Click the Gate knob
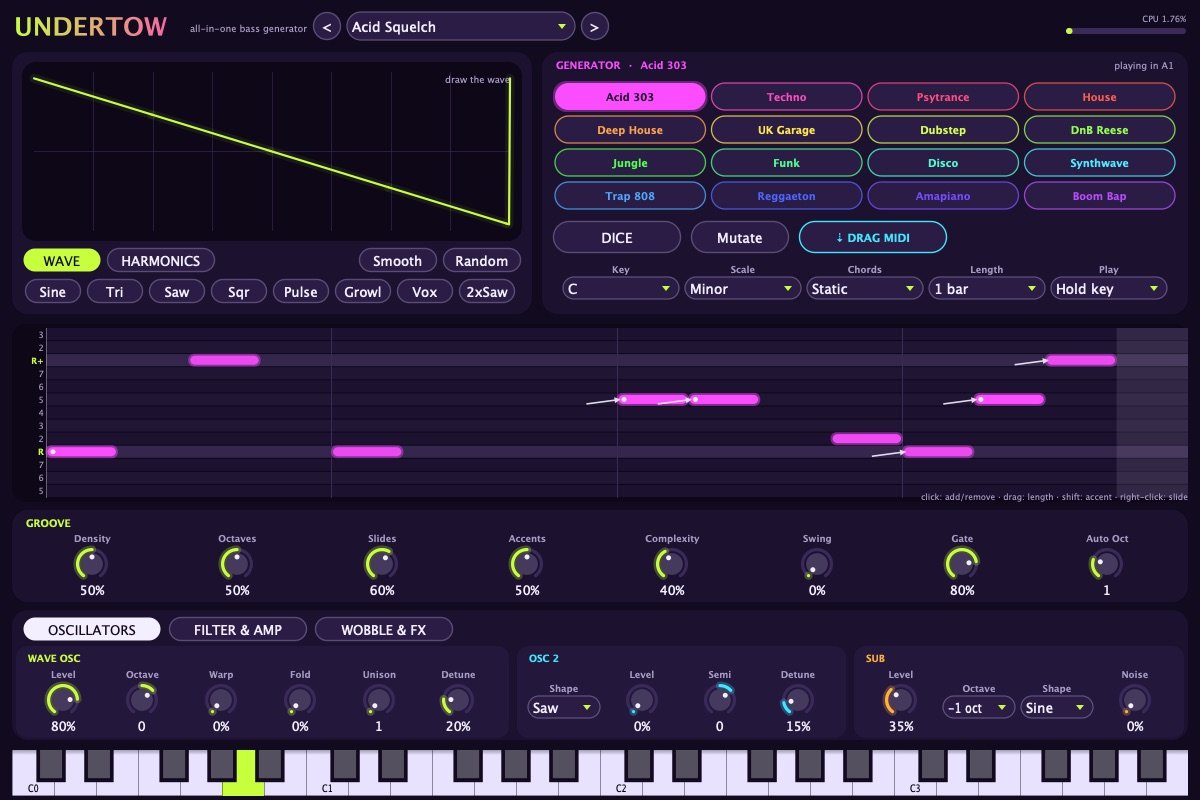The width and height of the screenshot is (1200, 800). point(962,565)
